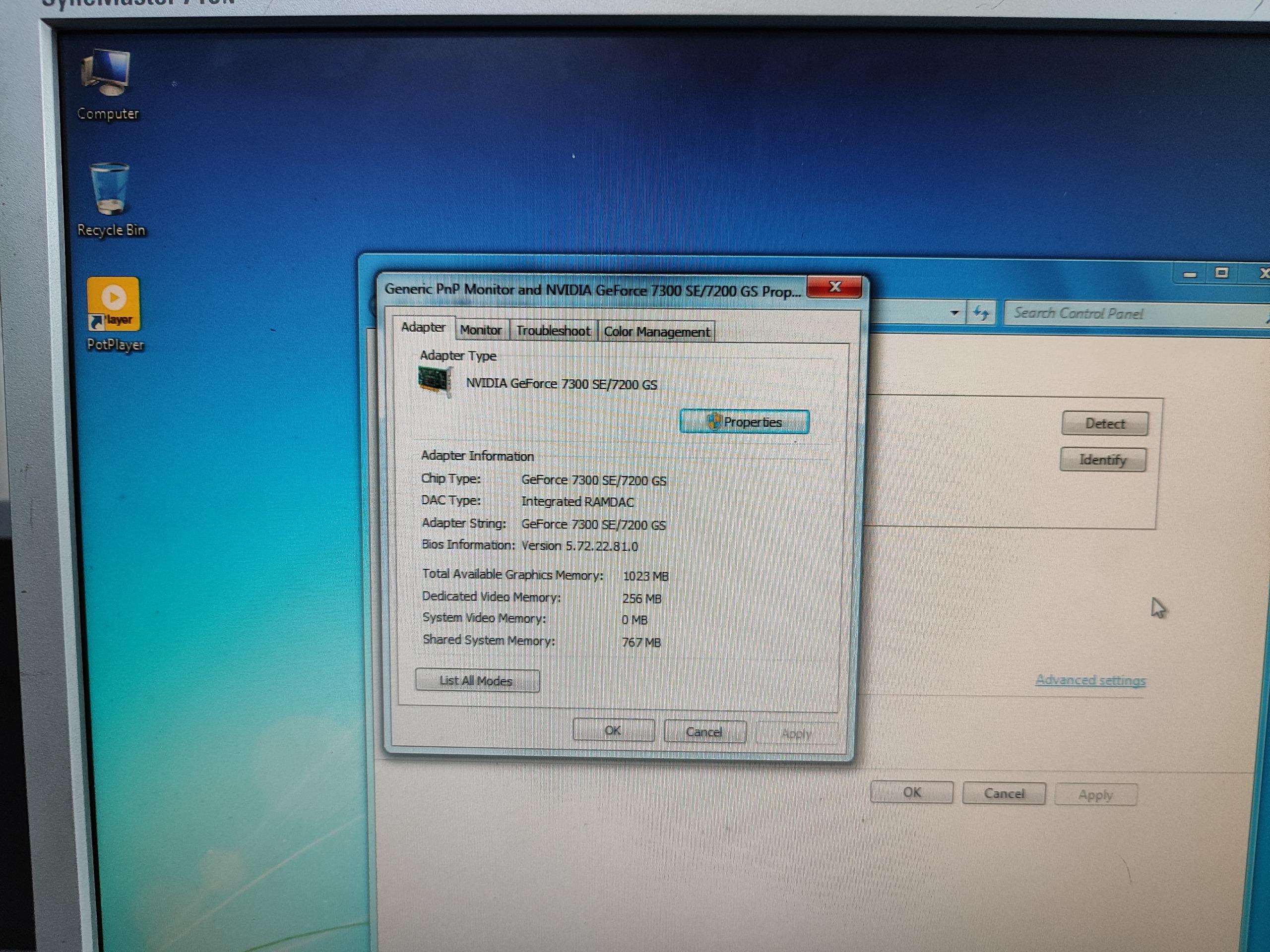Click the '0 MB' system video memory value
Image resolution: width=1270 pixels, height=952 pixels.
pyautogui.click(x=635, y=620)
